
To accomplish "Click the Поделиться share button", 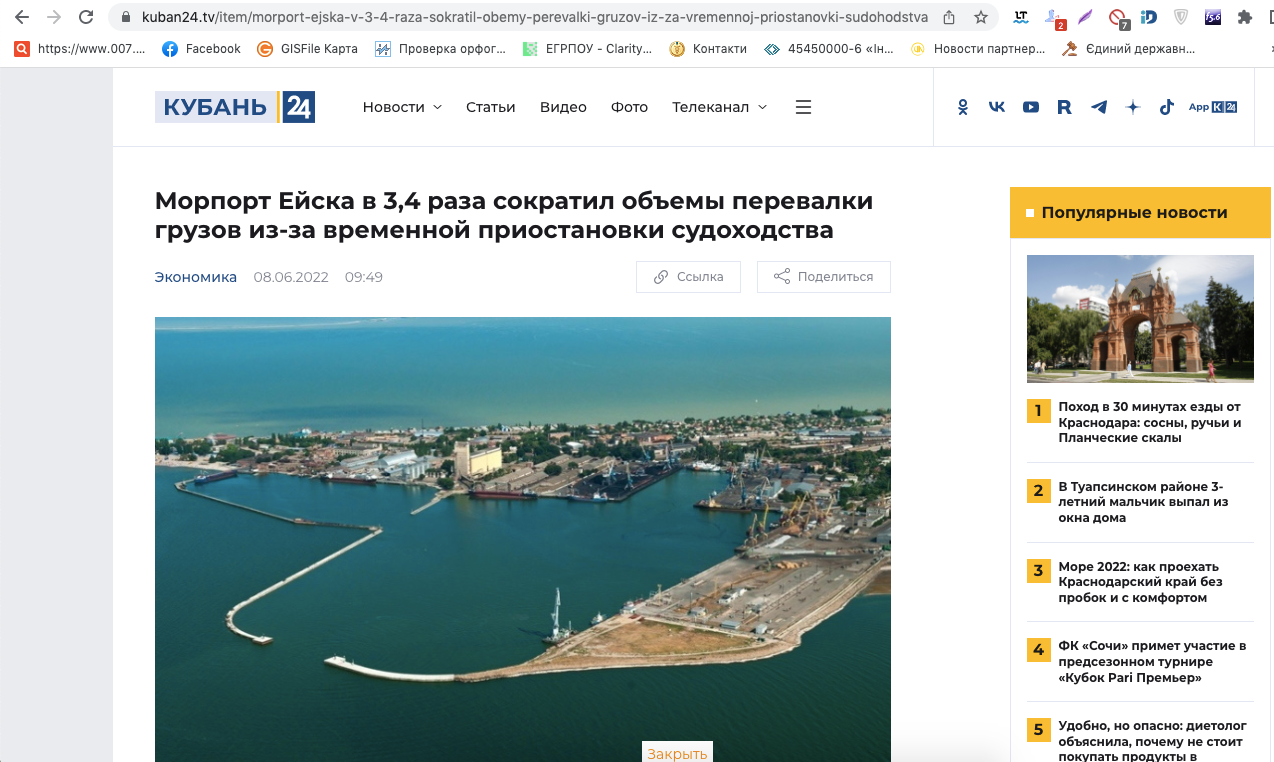I will click(x=823, y=277).
